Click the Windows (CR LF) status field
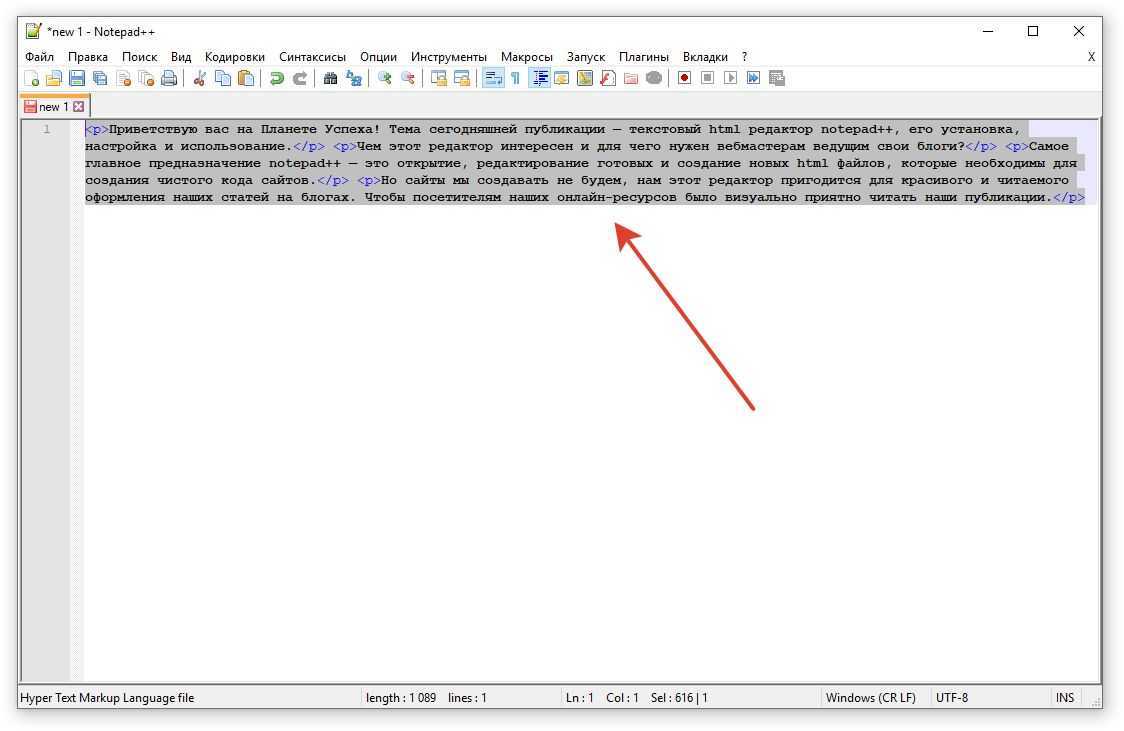This screenshot has height=731, width=1124. (870, 698)
